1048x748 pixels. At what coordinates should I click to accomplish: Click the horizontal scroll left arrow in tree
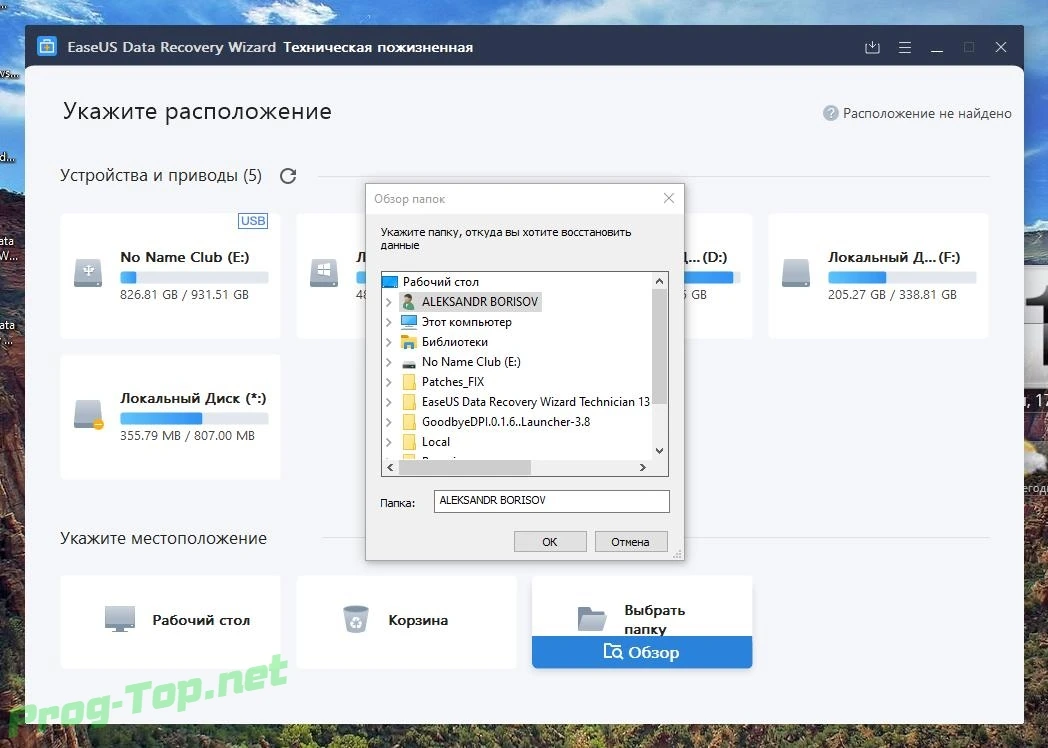(x=390, y=467)
